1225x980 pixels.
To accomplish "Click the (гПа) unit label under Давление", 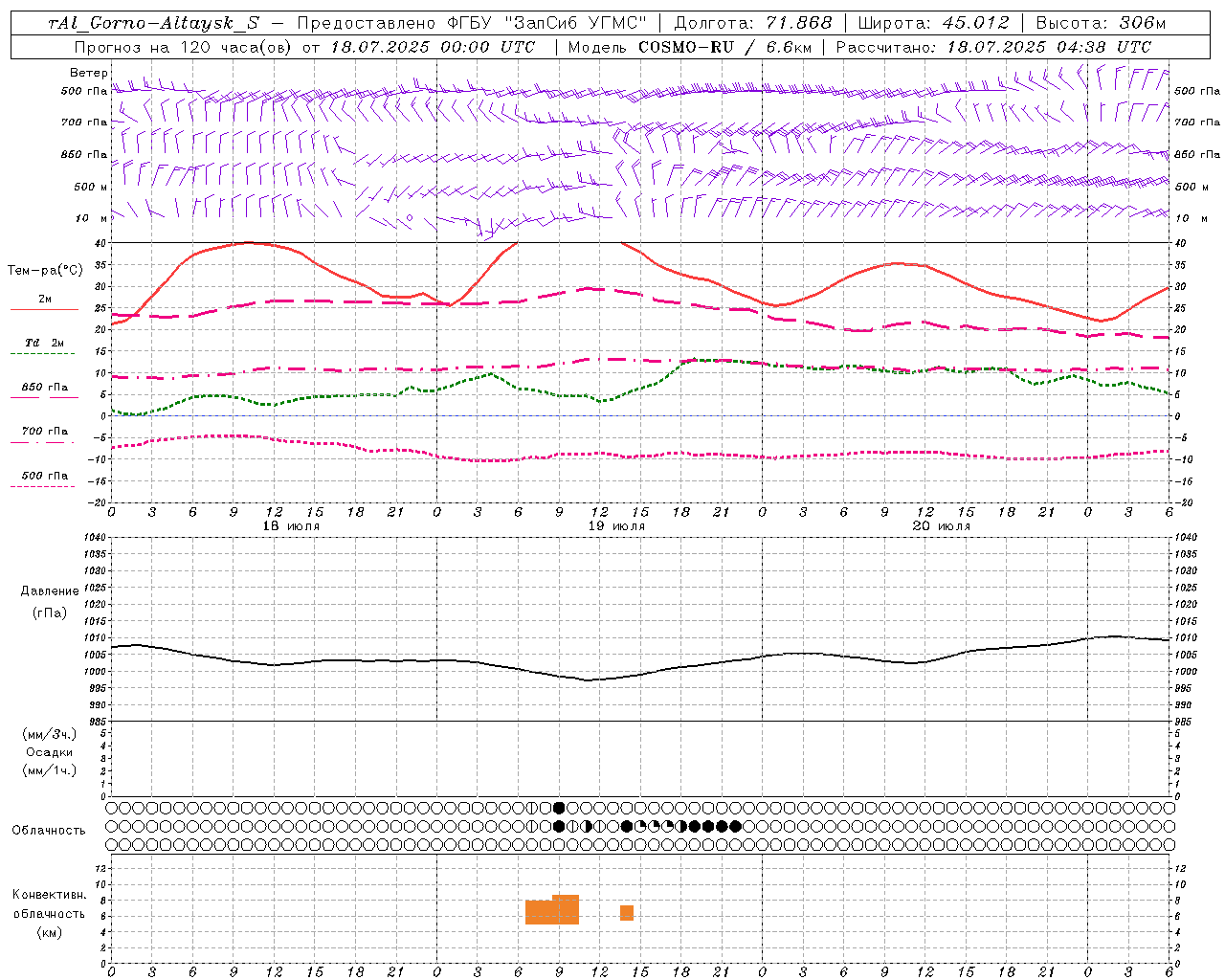I will pos(50,612).
